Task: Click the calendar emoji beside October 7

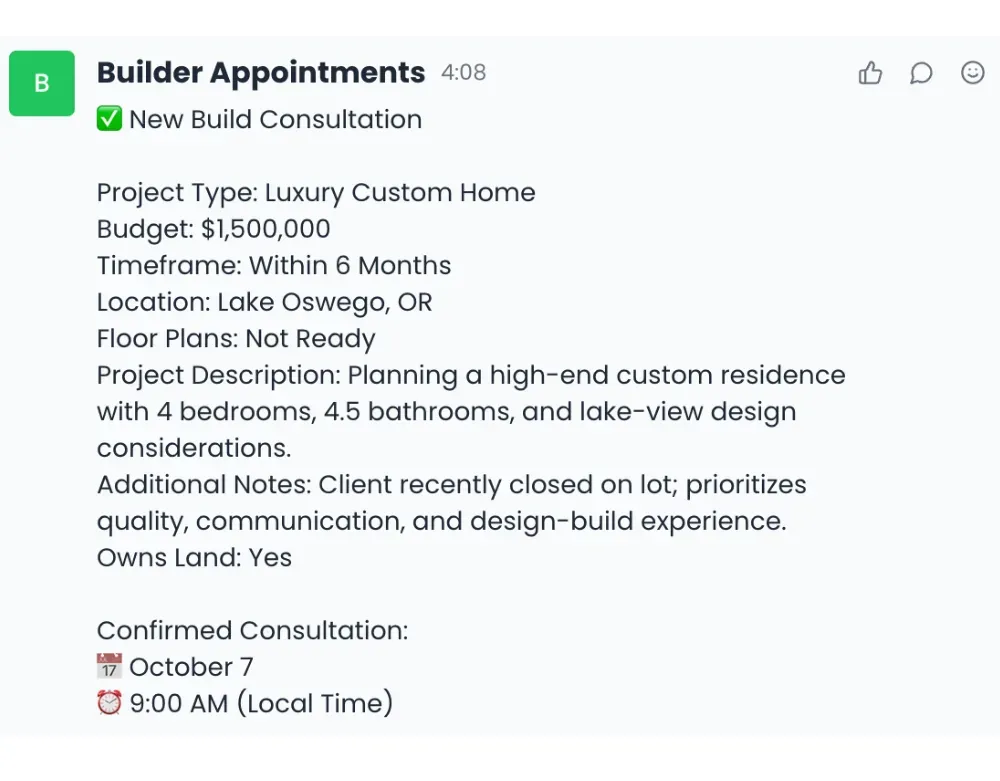Action: point(109,667)
